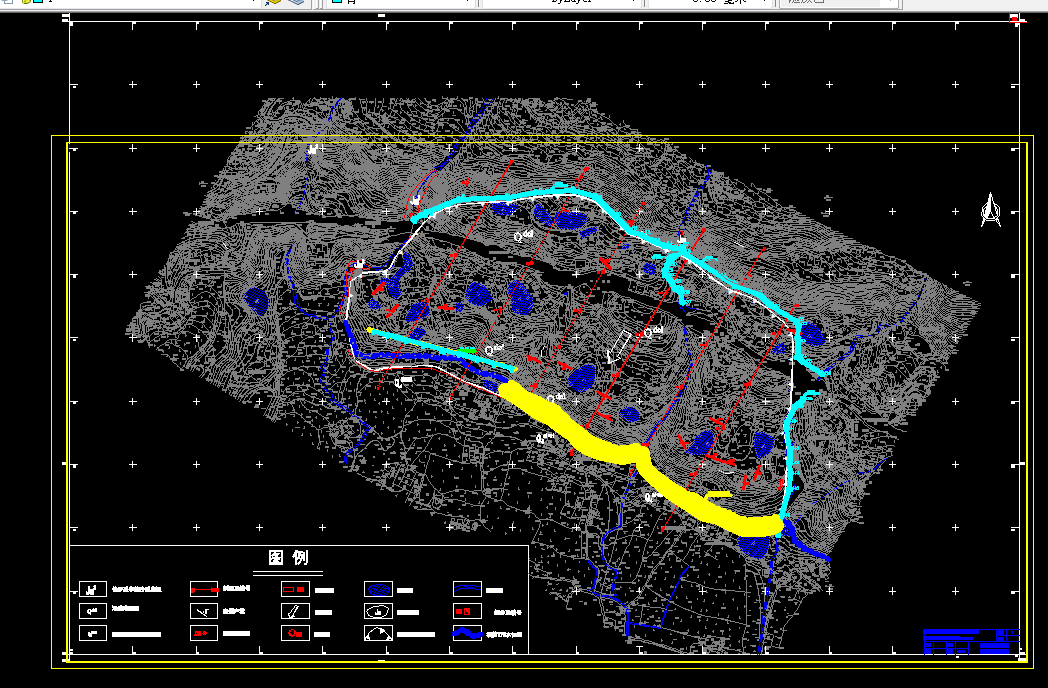
Task: Click the blue contour lines legend symbol
Action: click(x=467, y=589)
